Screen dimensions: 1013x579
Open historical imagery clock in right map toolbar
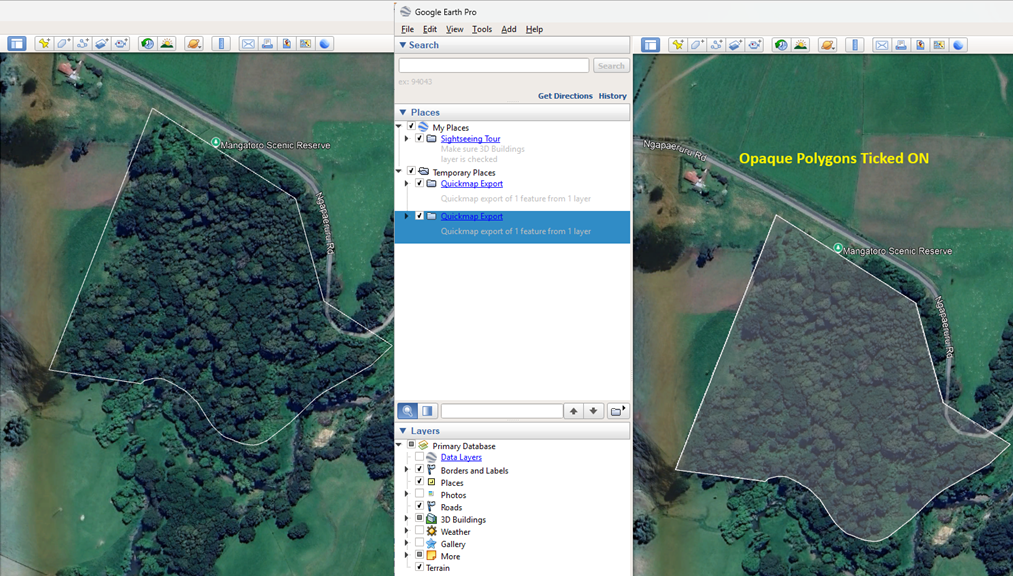pyautogui.click(x=781, y=45)
